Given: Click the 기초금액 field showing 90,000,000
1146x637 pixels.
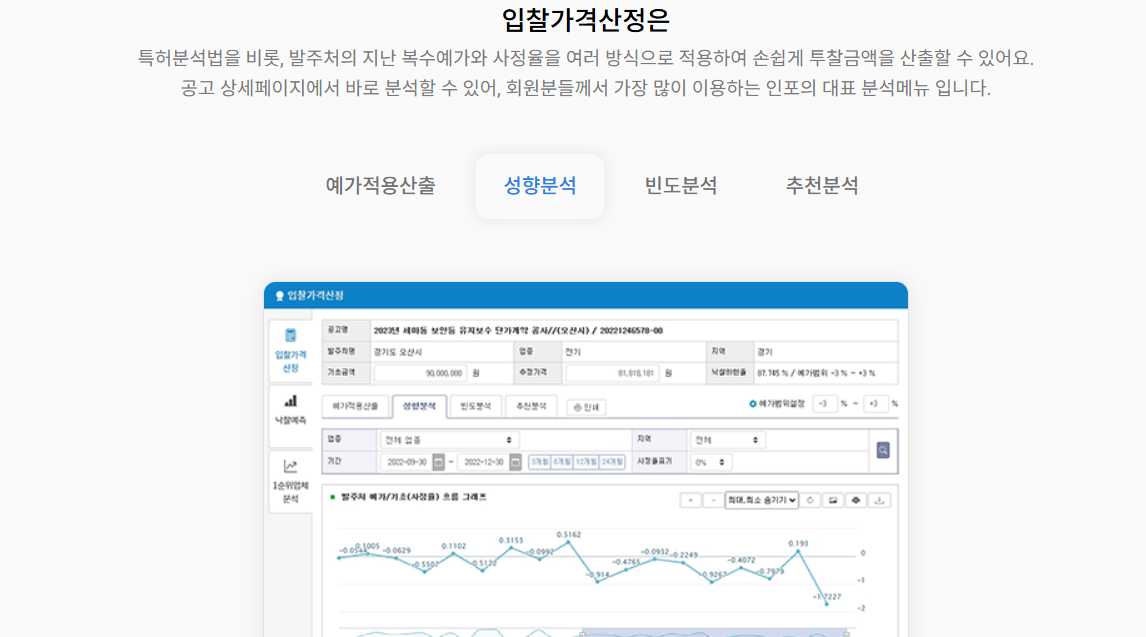Looking at the screenshot, I should tap(420, 373).
